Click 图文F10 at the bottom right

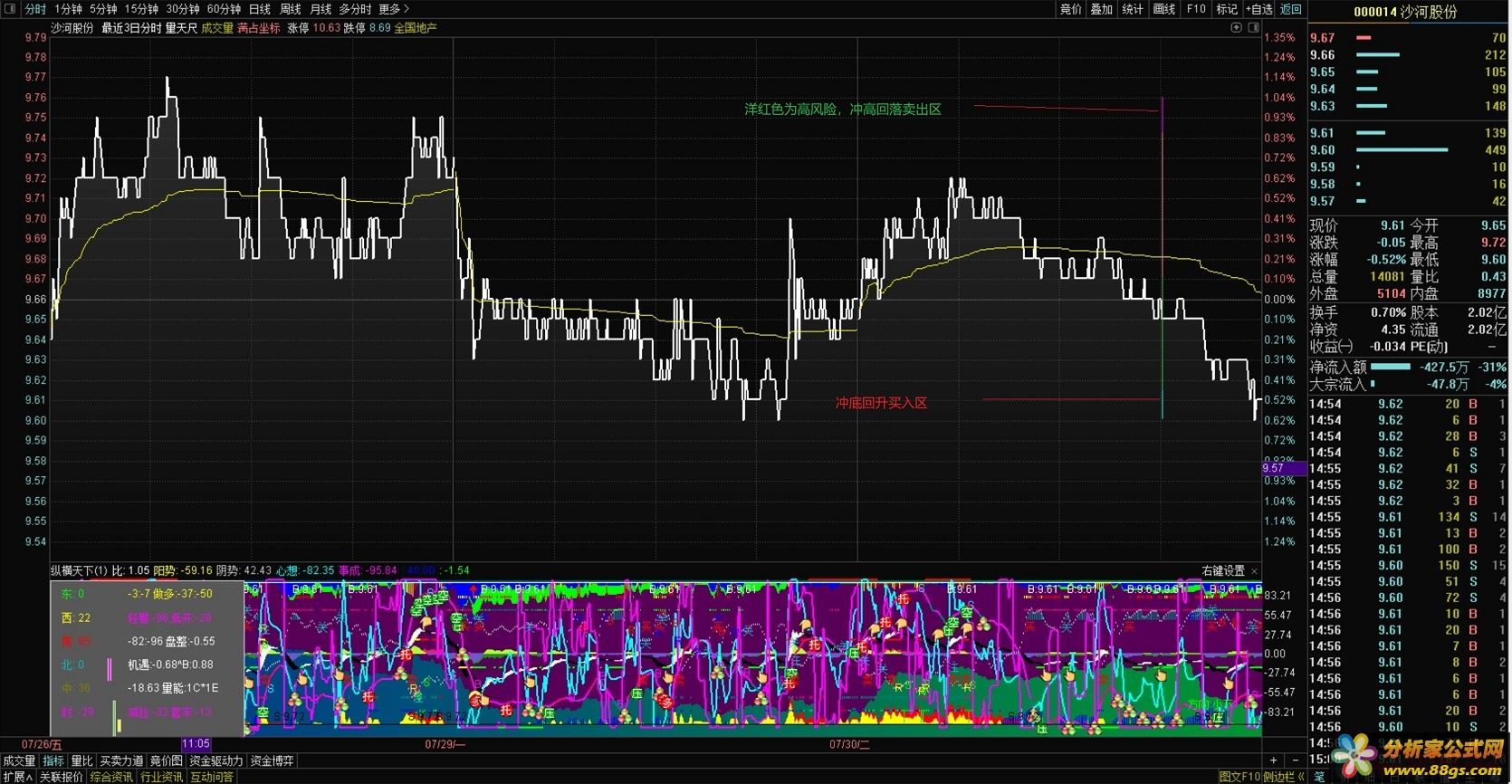(1239, 777)
